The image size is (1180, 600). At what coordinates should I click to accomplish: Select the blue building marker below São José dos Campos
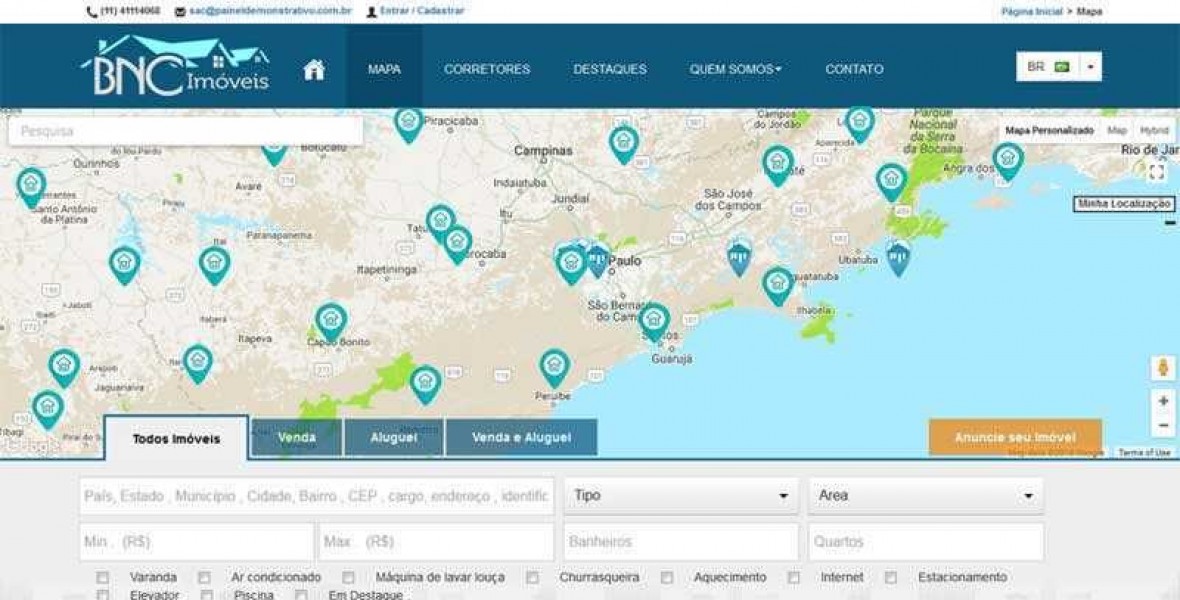tap(739, 258)
